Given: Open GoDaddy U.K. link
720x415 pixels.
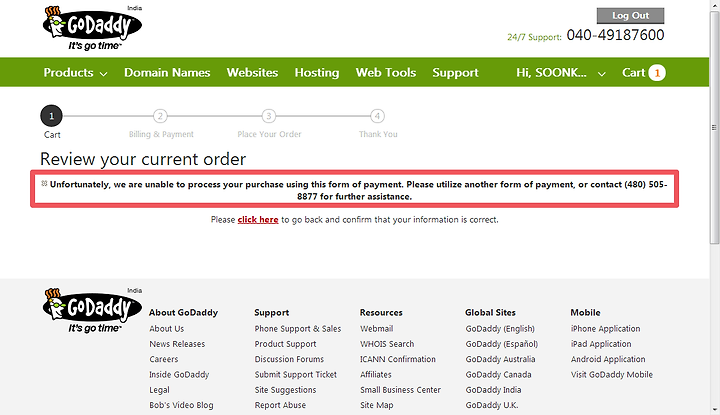Looking at the screenshot, I should [x=492, y=405].
